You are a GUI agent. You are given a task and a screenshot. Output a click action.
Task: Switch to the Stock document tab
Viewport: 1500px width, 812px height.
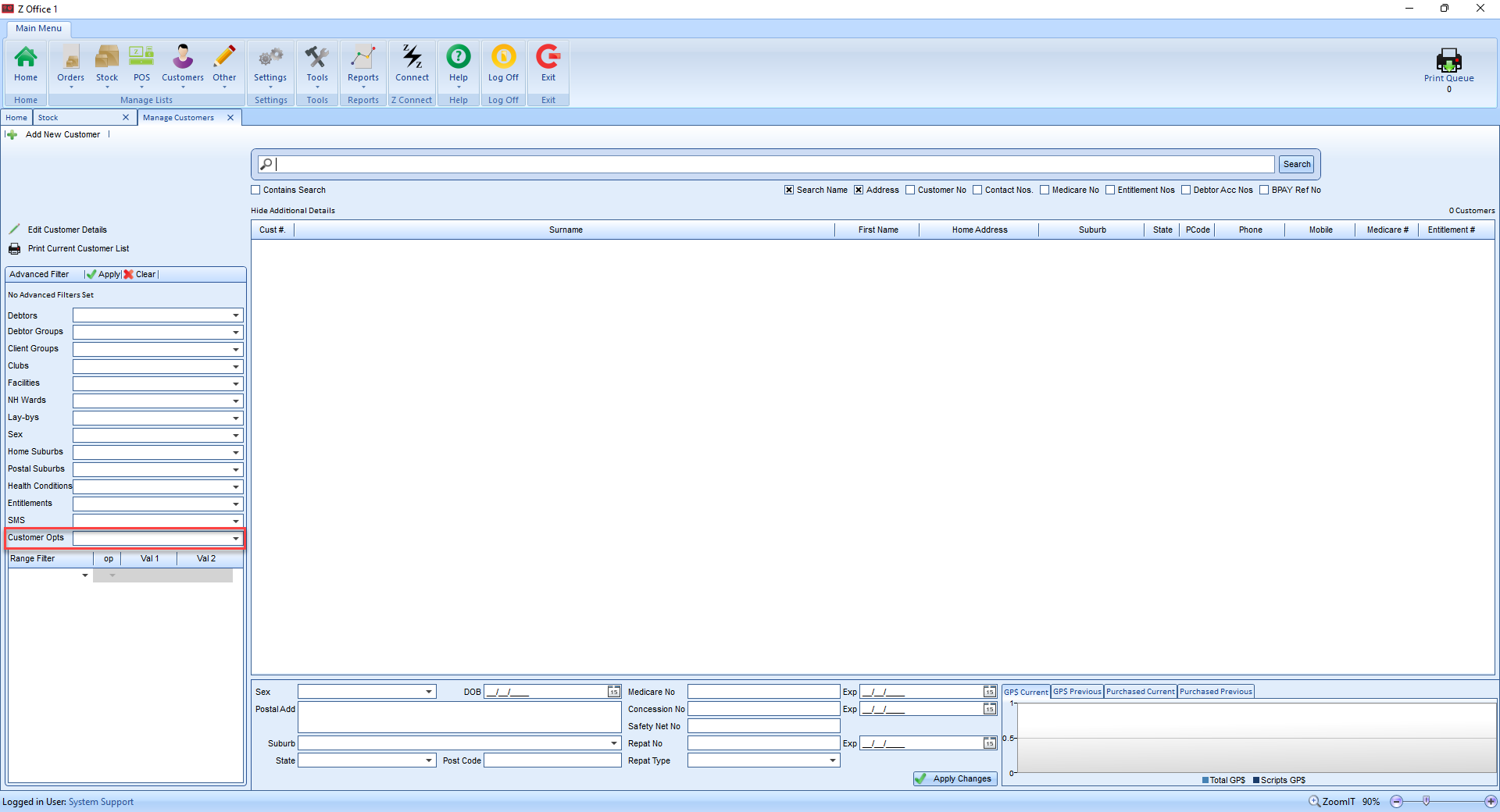pos(48,117)
